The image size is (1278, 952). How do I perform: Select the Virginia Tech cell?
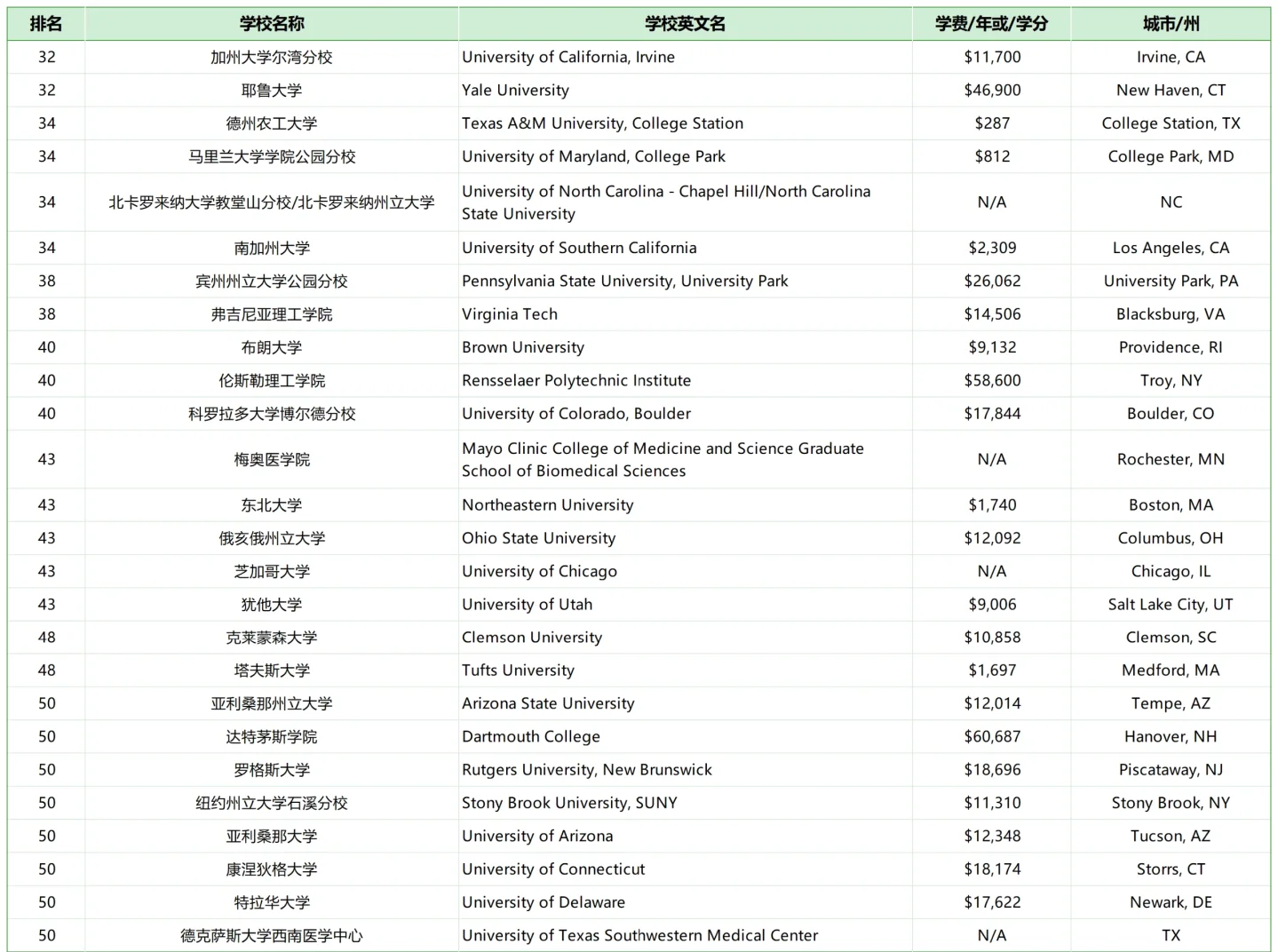click(510, 314)
